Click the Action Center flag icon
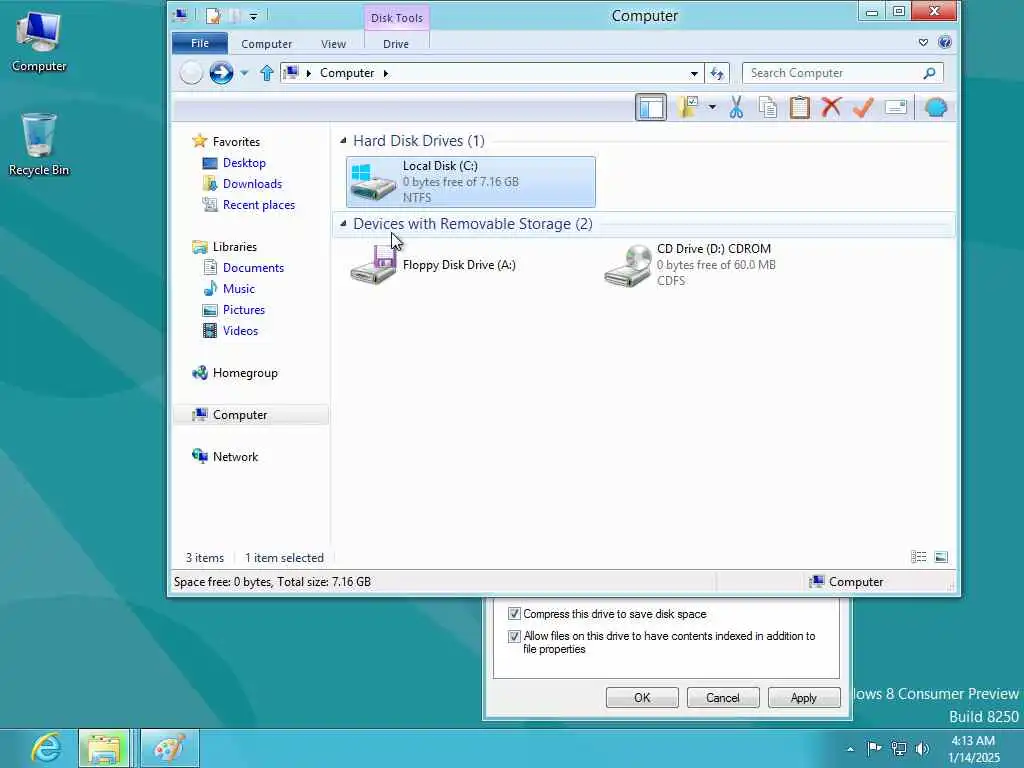The height and width of the screenshot is (768, 1024). [x=873, y=748]
